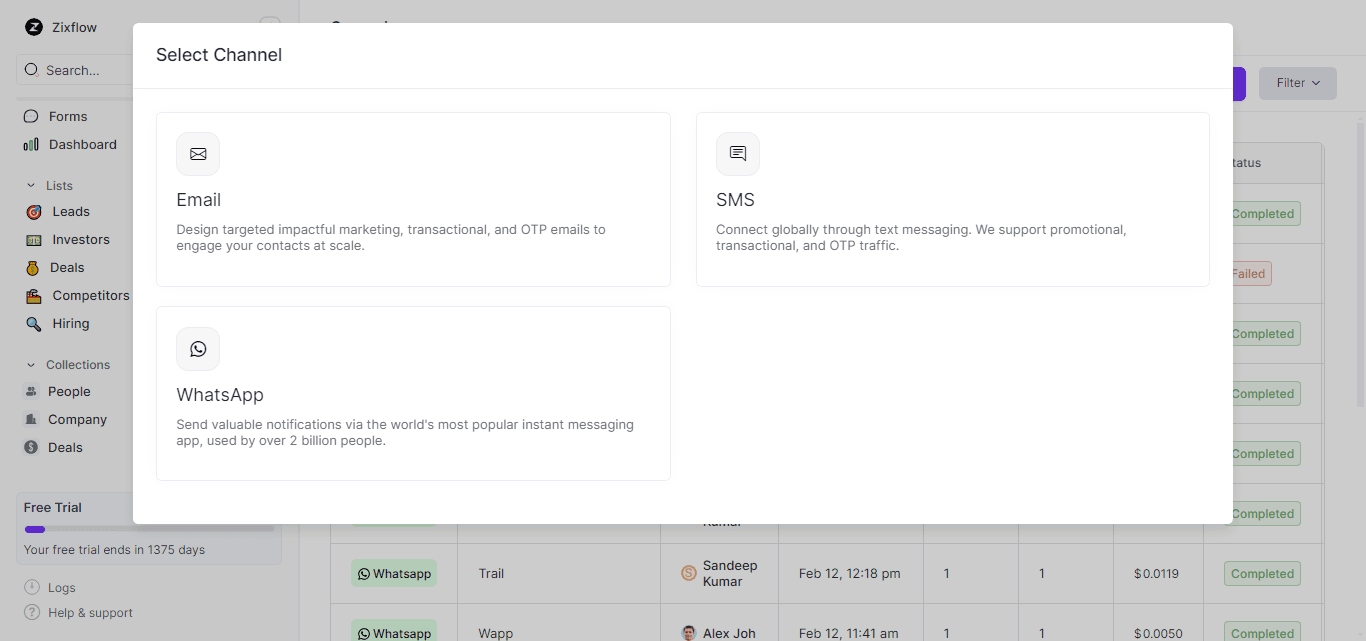Select the WhatsApp channel icon
This screenshot has width=1366, height=641.
[198, 349]
